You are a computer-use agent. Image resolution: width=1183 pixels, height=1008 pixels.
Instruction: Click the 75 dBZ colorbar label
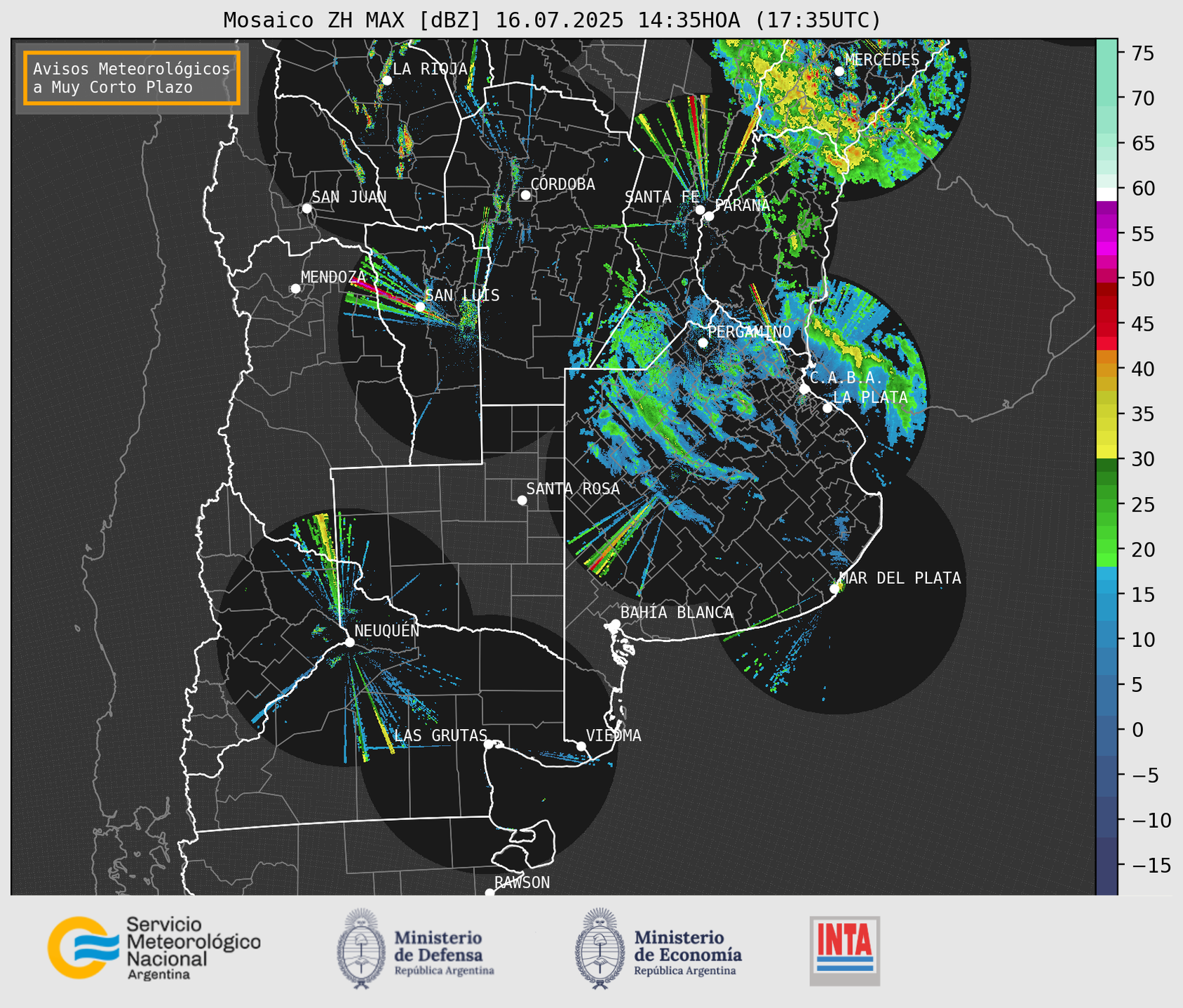coord(1142,53)
